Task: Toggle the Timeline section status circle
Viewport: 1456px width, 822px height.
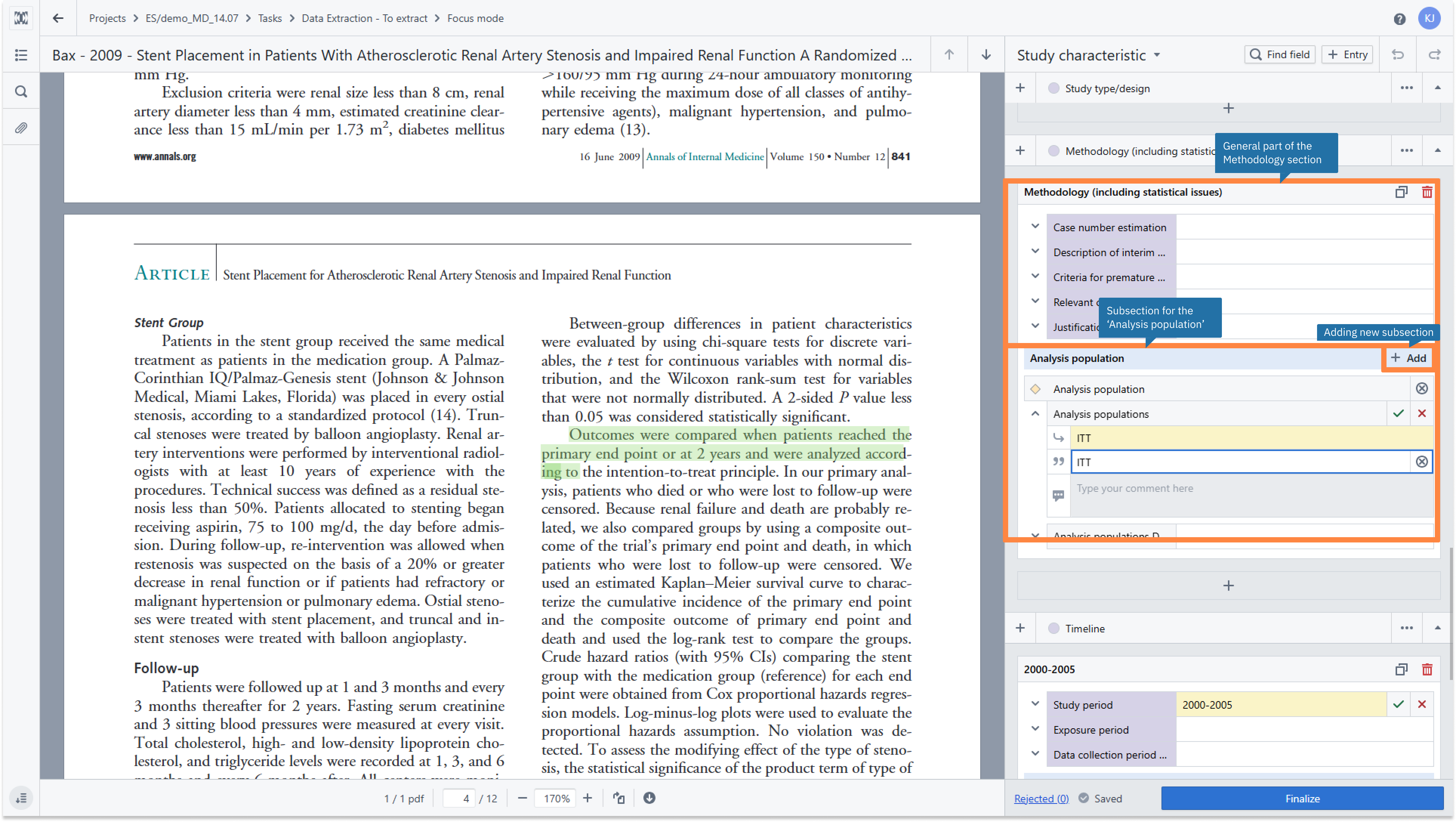Action: tap(1053, 628)
